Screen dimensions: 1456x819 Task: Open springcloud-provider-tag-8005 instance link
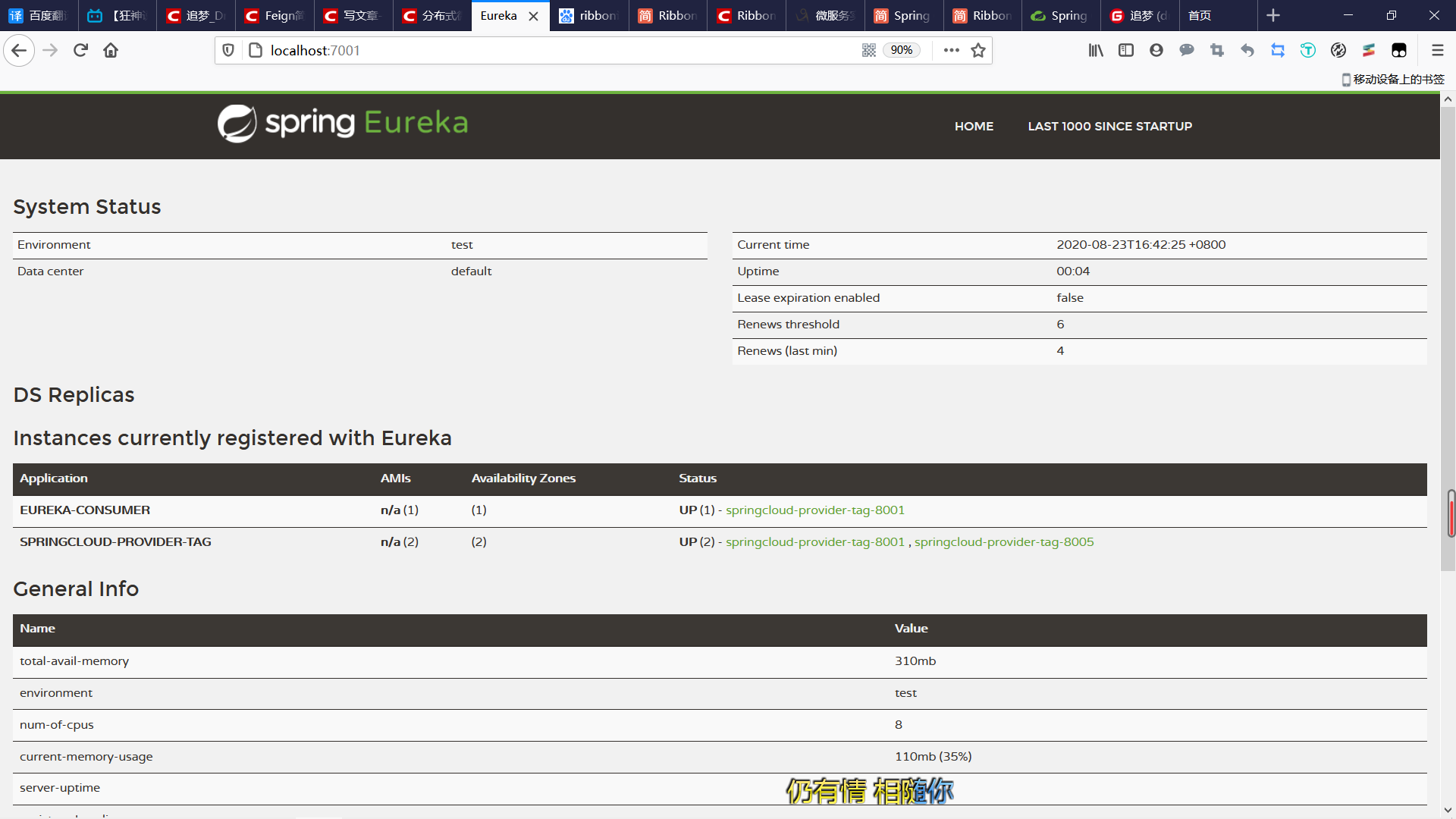pos(1004,541)
